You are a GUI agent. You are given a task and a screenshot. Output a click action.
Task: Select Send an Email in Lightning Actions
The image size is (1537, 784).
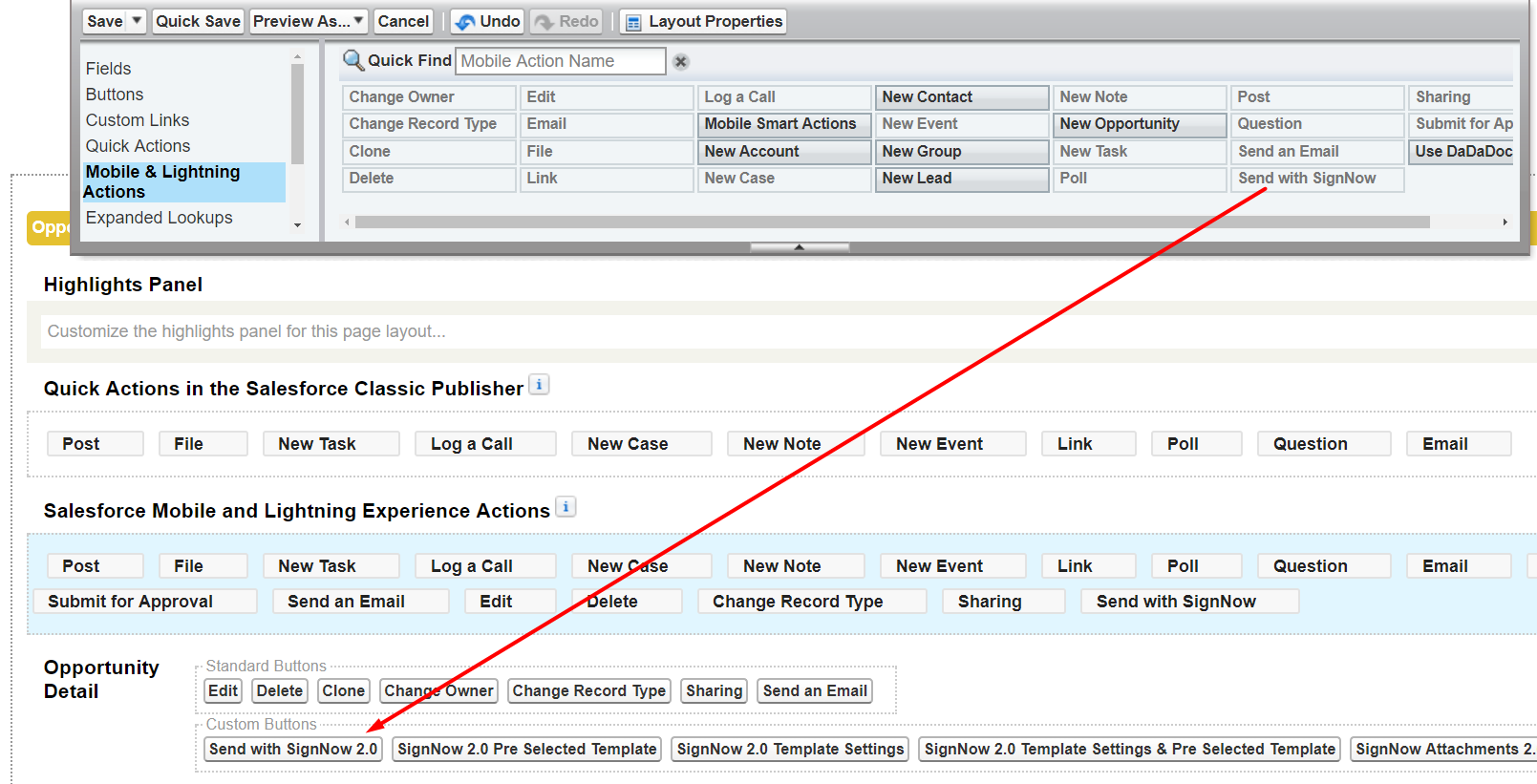pyautogui.click(x=360, y=602)
